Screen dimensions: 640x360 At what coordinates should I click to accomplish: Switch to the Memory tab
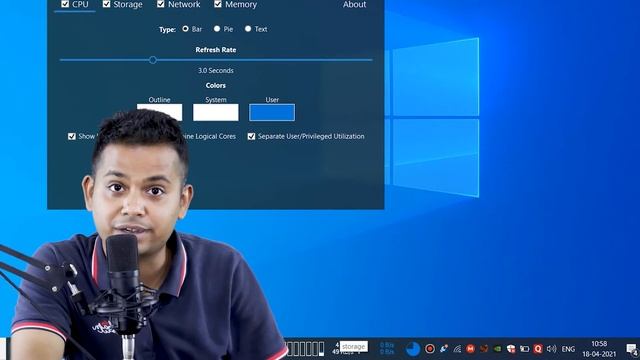241,4
